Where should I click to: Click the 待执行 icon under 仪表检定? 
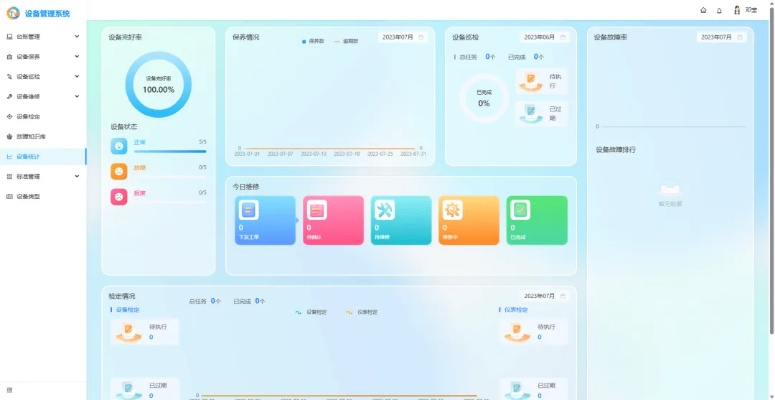517,332
